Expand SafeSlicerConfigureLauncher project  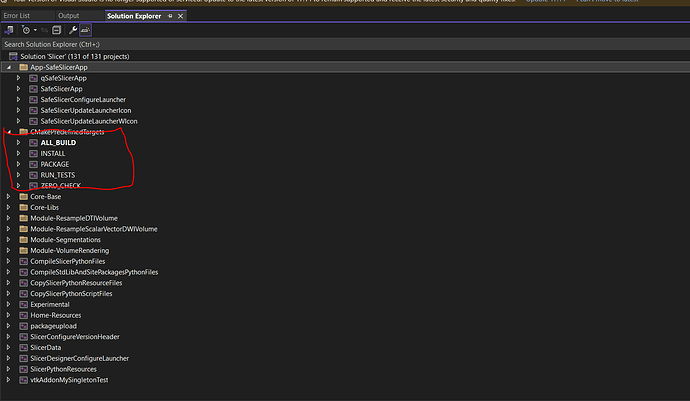[18, 99]
